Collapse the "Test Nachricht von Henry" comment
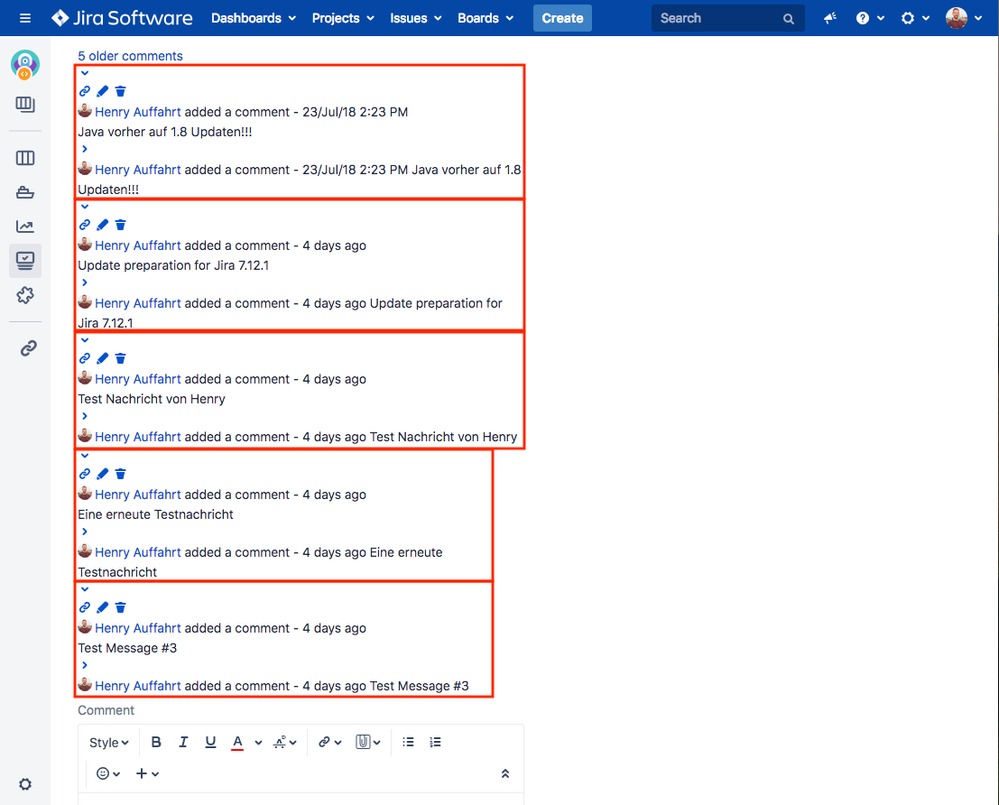 coord(85,342)
